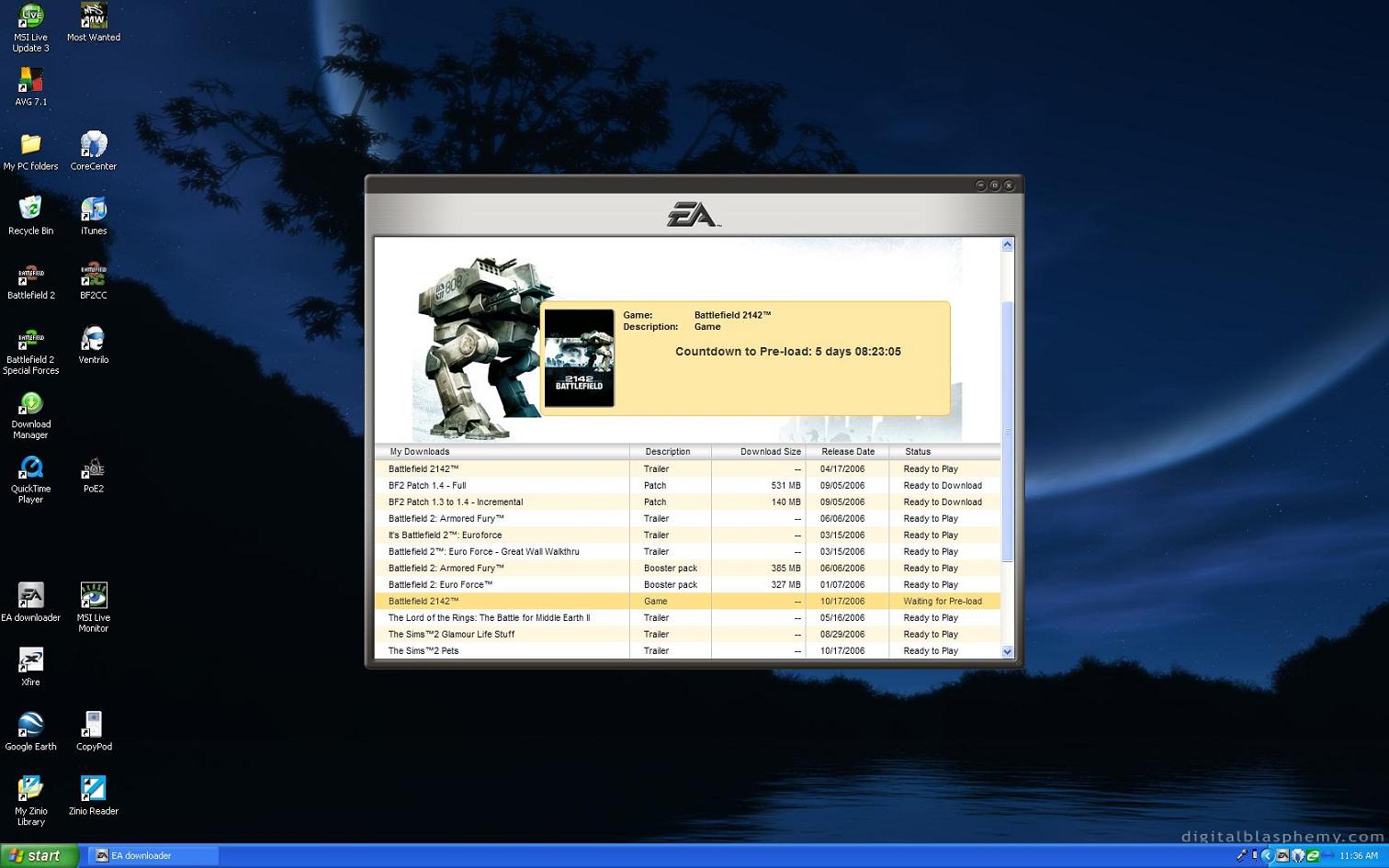
Task: Open the Recycle Bin
Action: [x=30, y=211]
